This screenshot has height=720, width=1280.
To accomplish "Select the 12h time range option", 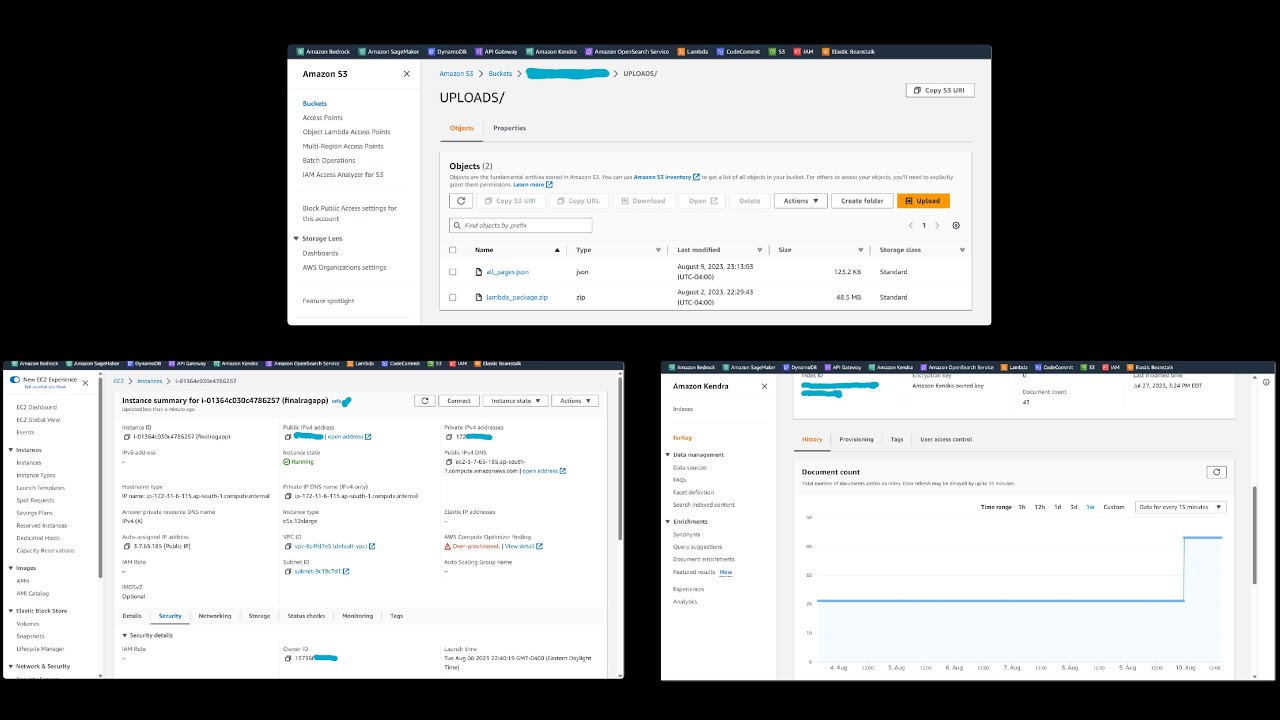I will click(x=1040, y=507).
